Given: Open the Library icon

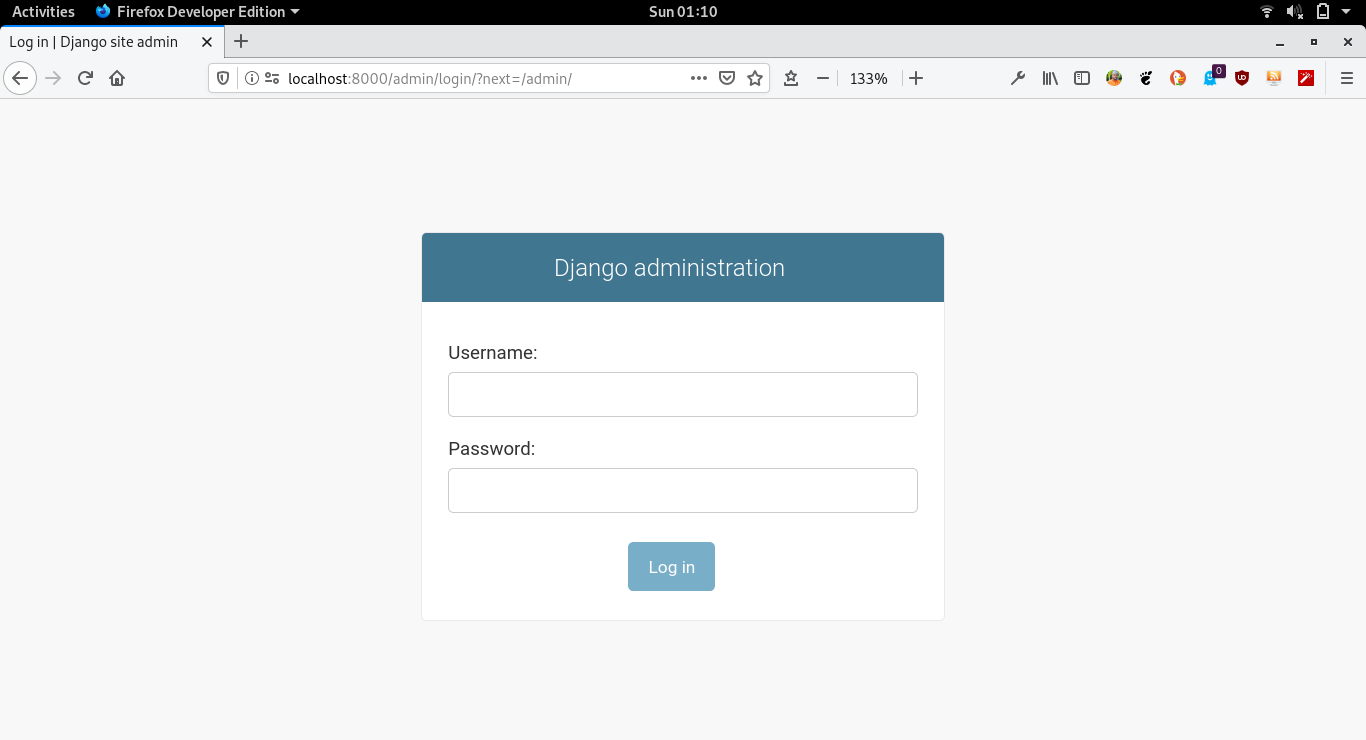Looking at the screenshot, I should pyautogui.click(x=1050, y=78).
